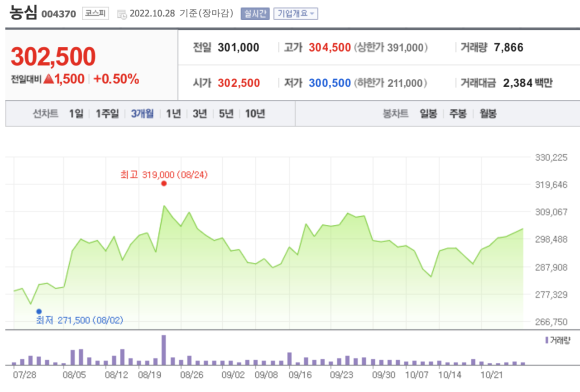Viewport: 580px width, 392px height.
Task: Click the 08/26 x-axis date label
Action: tap(192, 375)
